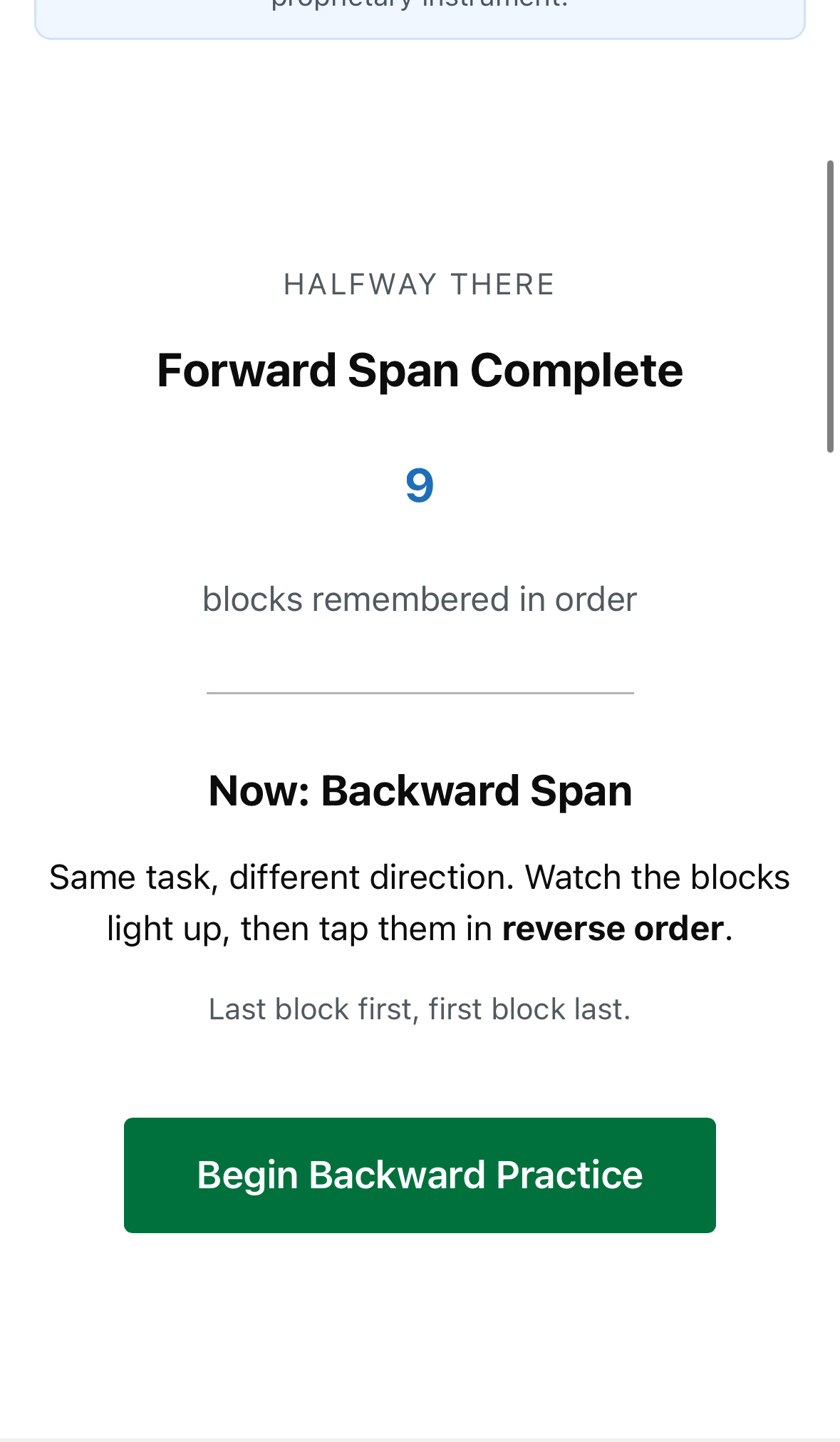The width and height of the screenshot is (840, 1442).
Task: Grab the vertical scrollbar thumb
Action: (x=830, y=307)
